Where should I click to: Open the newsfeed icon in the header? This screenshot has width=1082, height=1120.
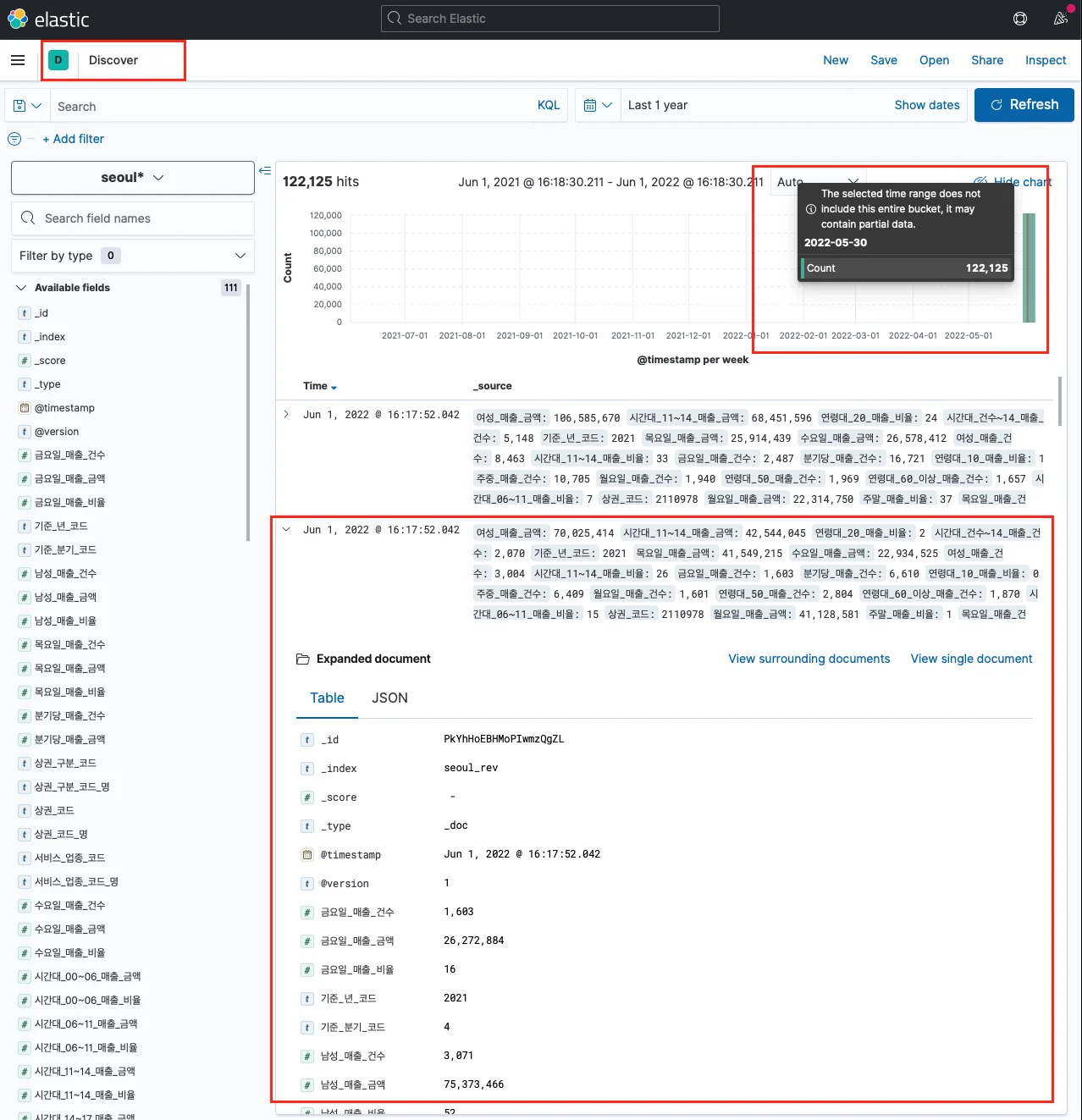coord(1060,19)
